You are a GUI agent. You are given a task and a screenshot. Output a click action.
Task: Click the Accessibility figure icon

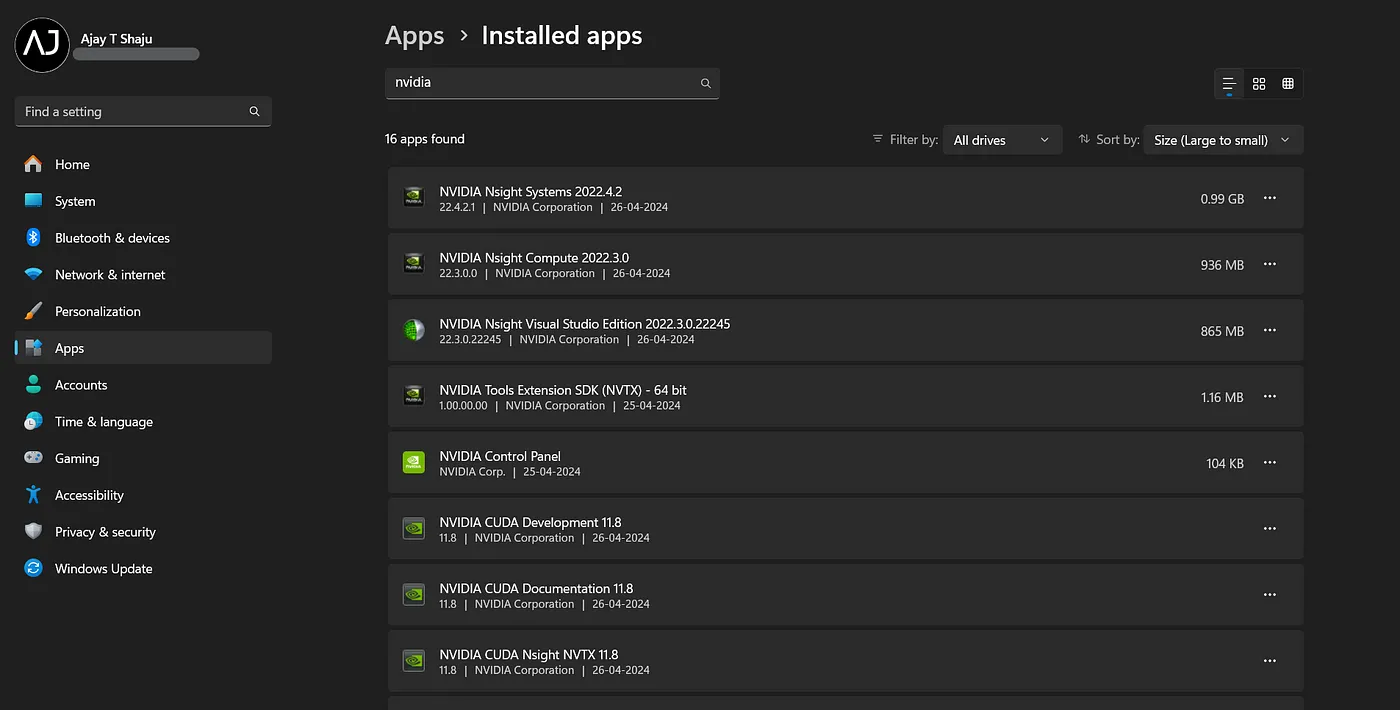[33, 495]
